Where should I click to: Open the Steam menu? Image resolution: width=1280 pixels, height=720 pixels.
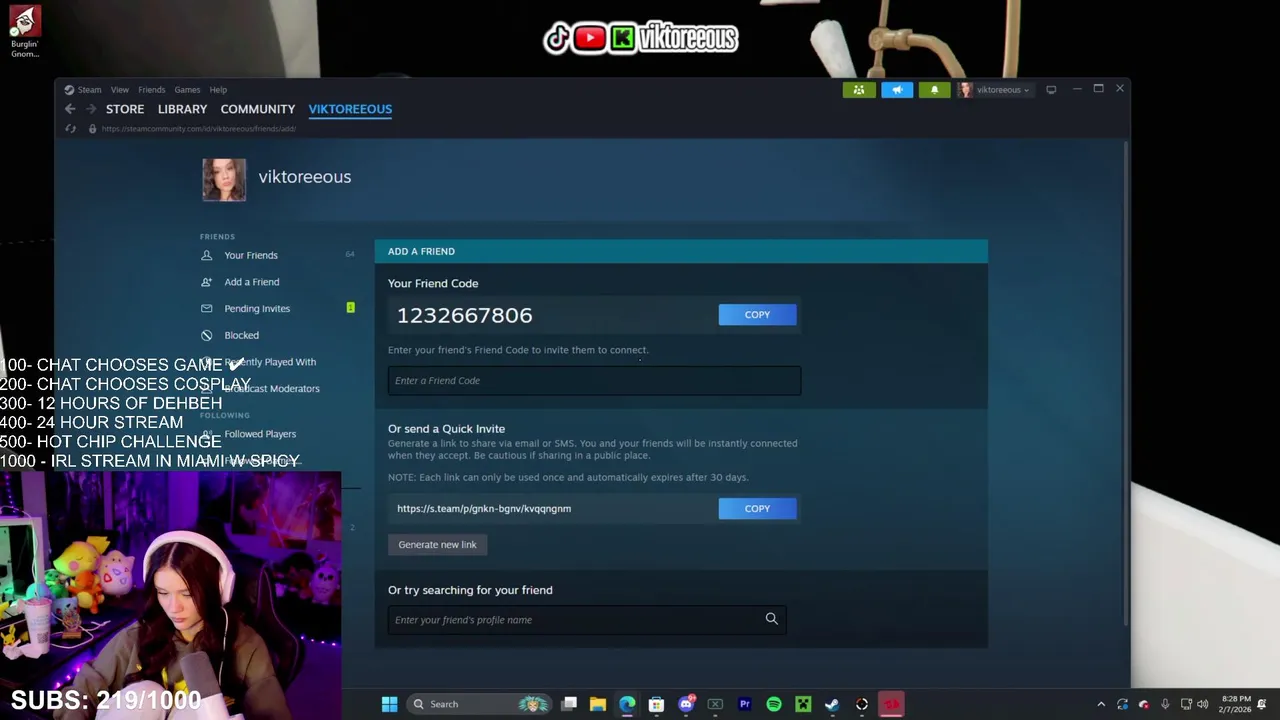click(x=84, y=90)
